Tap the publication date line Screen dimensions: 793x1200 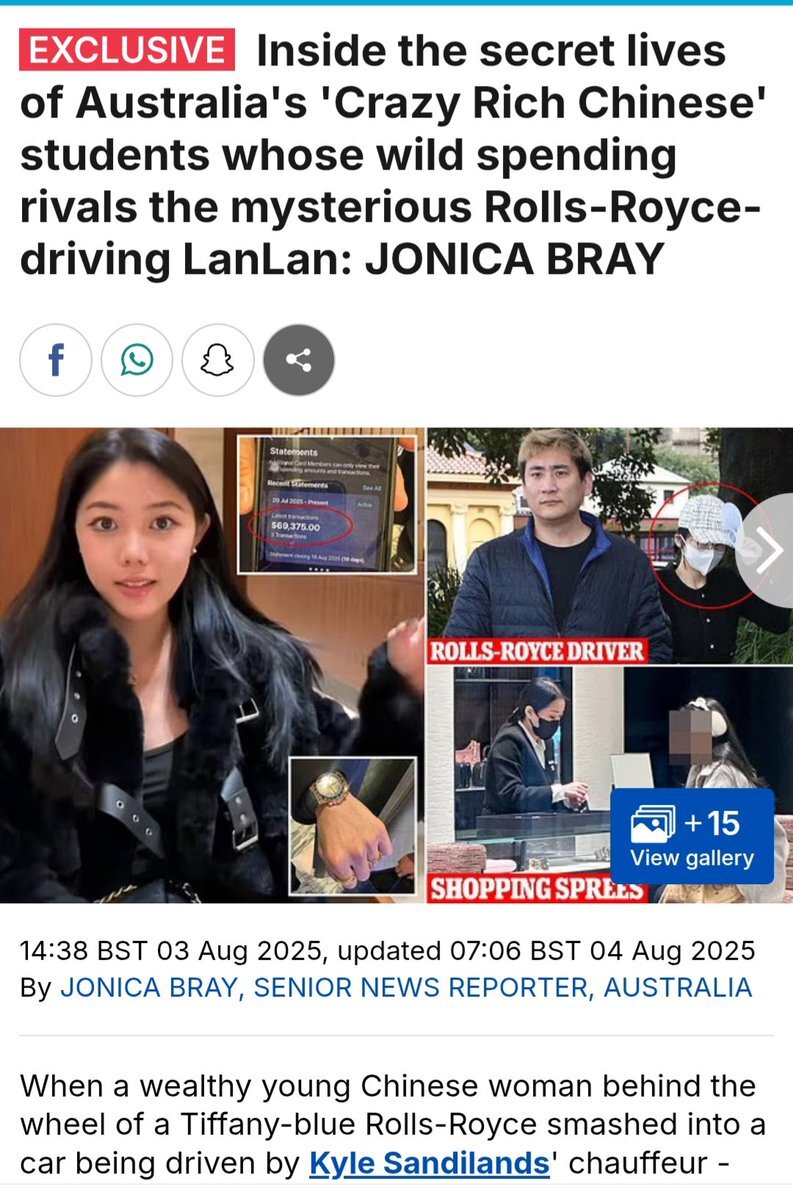388,949
